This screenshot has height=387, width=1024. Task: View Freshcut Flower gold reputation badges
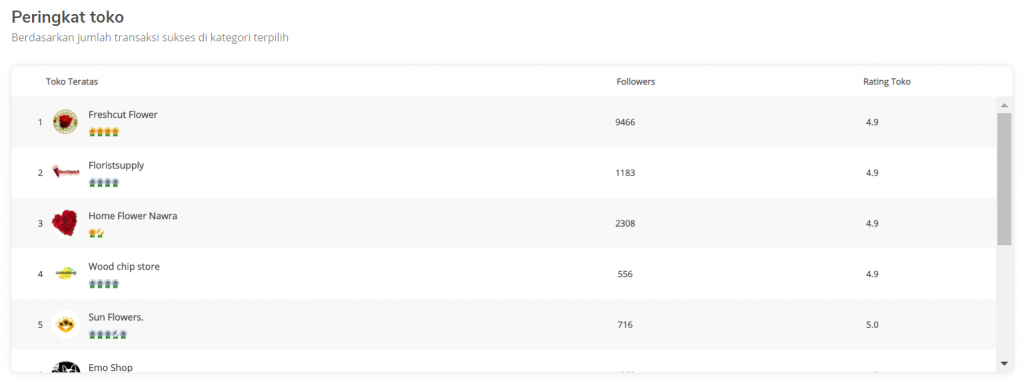[x=104, y=132]
